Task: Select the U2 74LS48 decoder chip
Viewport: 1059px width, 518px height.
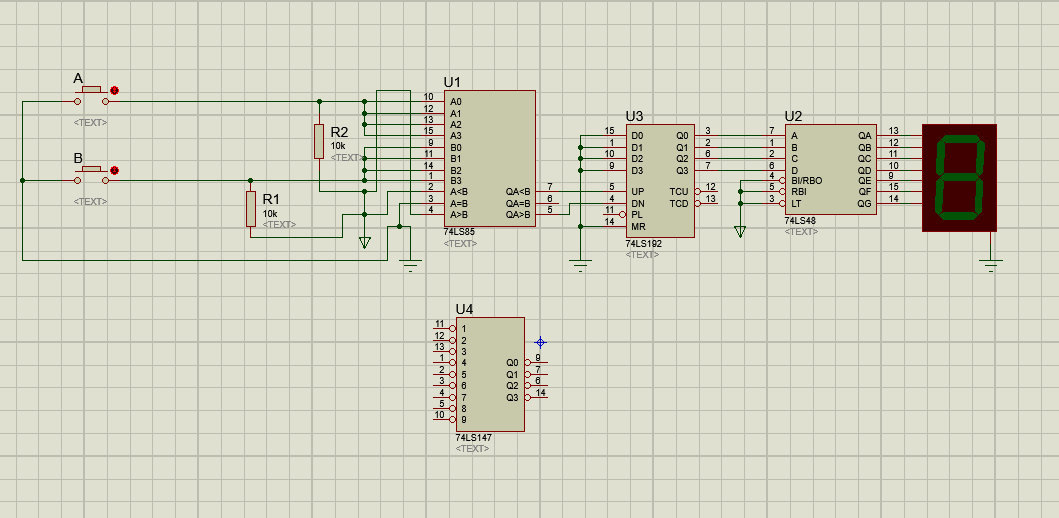Action: (830, 170)
